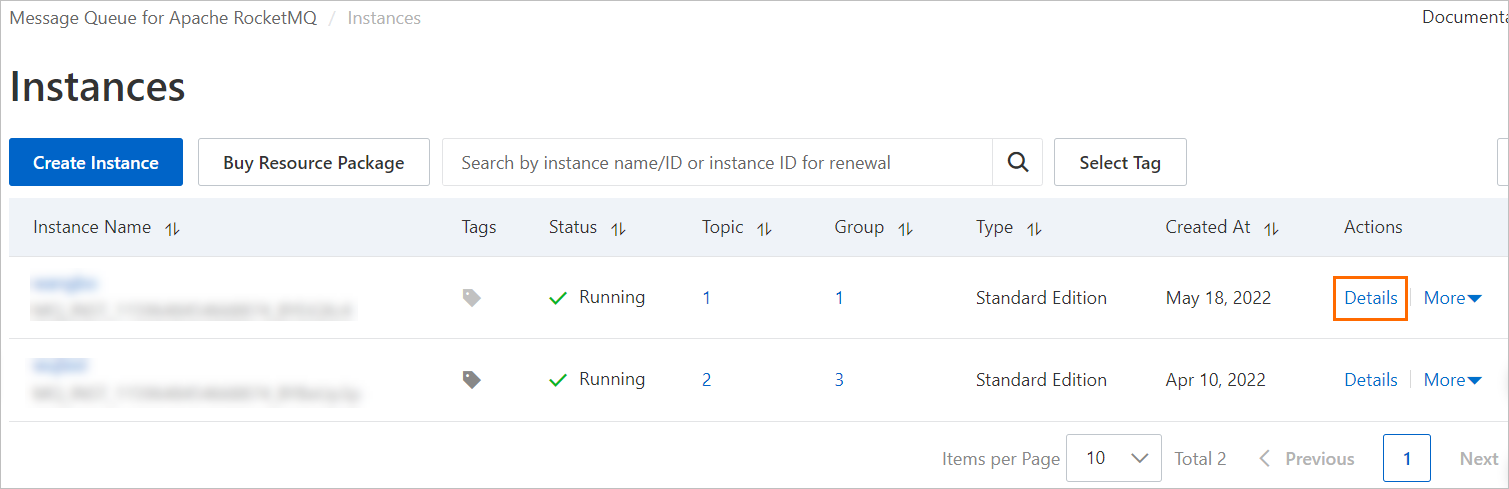Sort the Group column
The image size is (1509, 489).
(905, 229)
